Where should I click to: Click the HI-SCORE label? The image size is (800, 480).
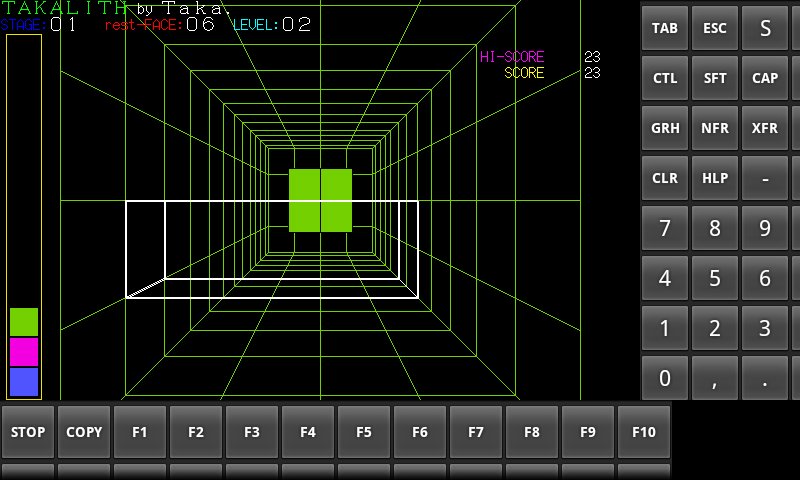[512, 57]
